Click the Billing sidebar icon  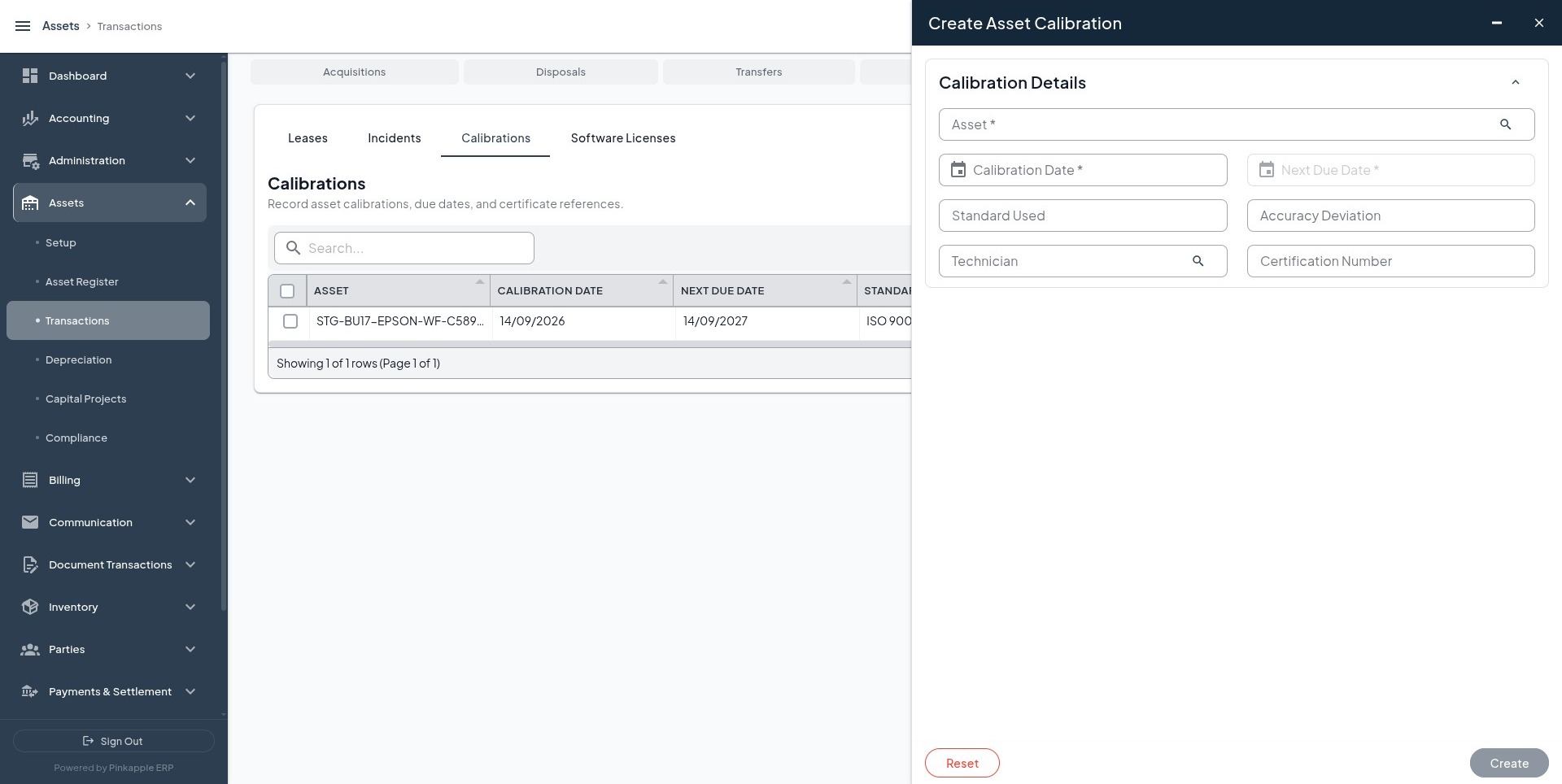30,480
